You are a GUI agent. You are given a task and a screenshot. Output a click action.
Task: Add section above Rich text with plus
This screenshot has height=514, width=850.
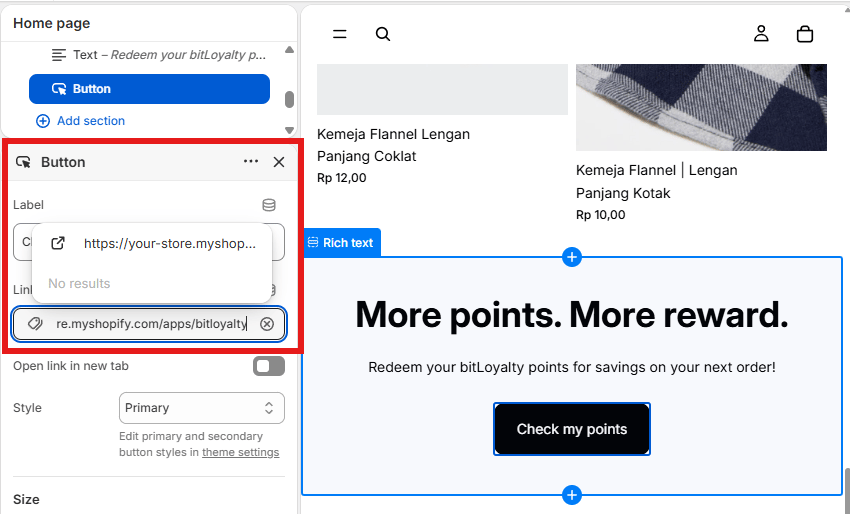click(x=572, y=257)
